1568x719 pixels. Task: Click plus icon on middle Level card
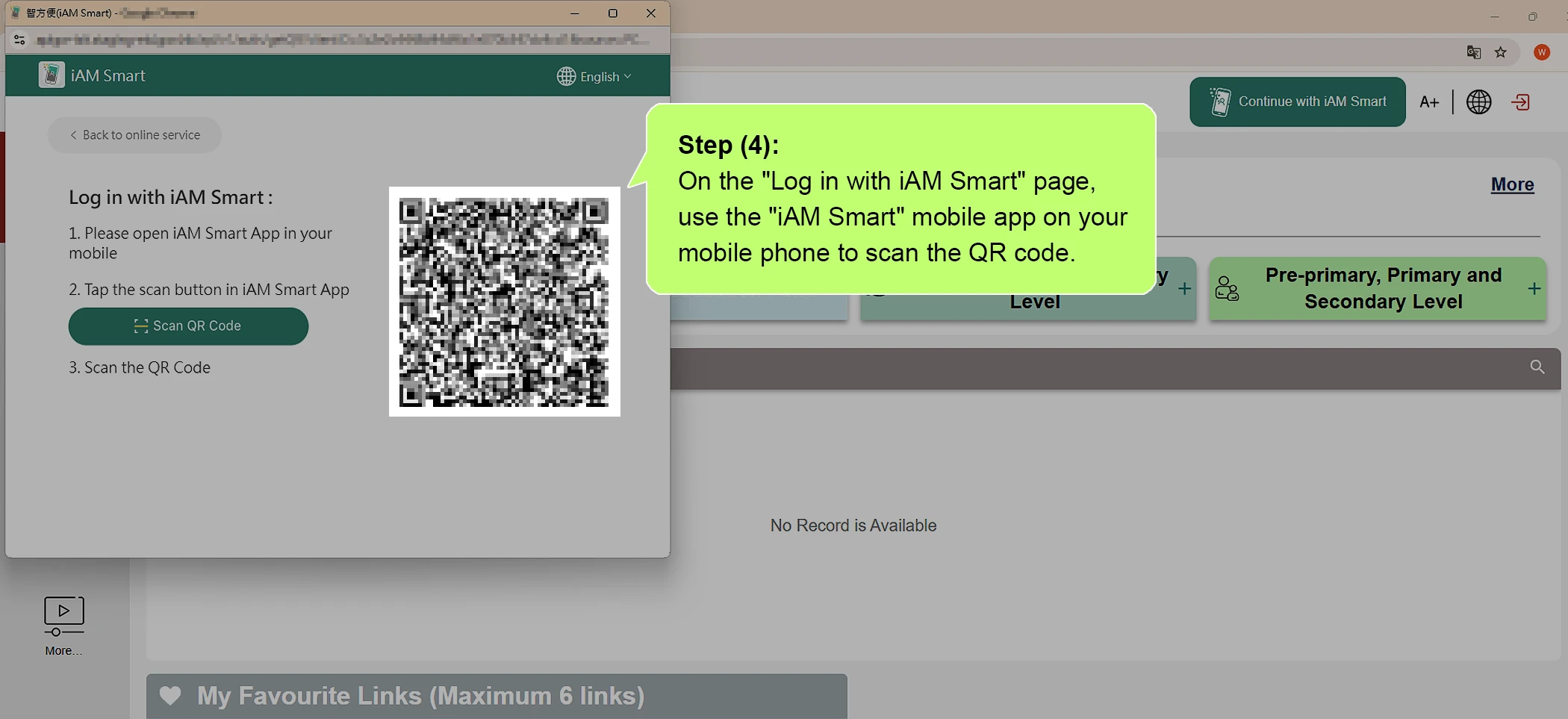point(1184,288)
